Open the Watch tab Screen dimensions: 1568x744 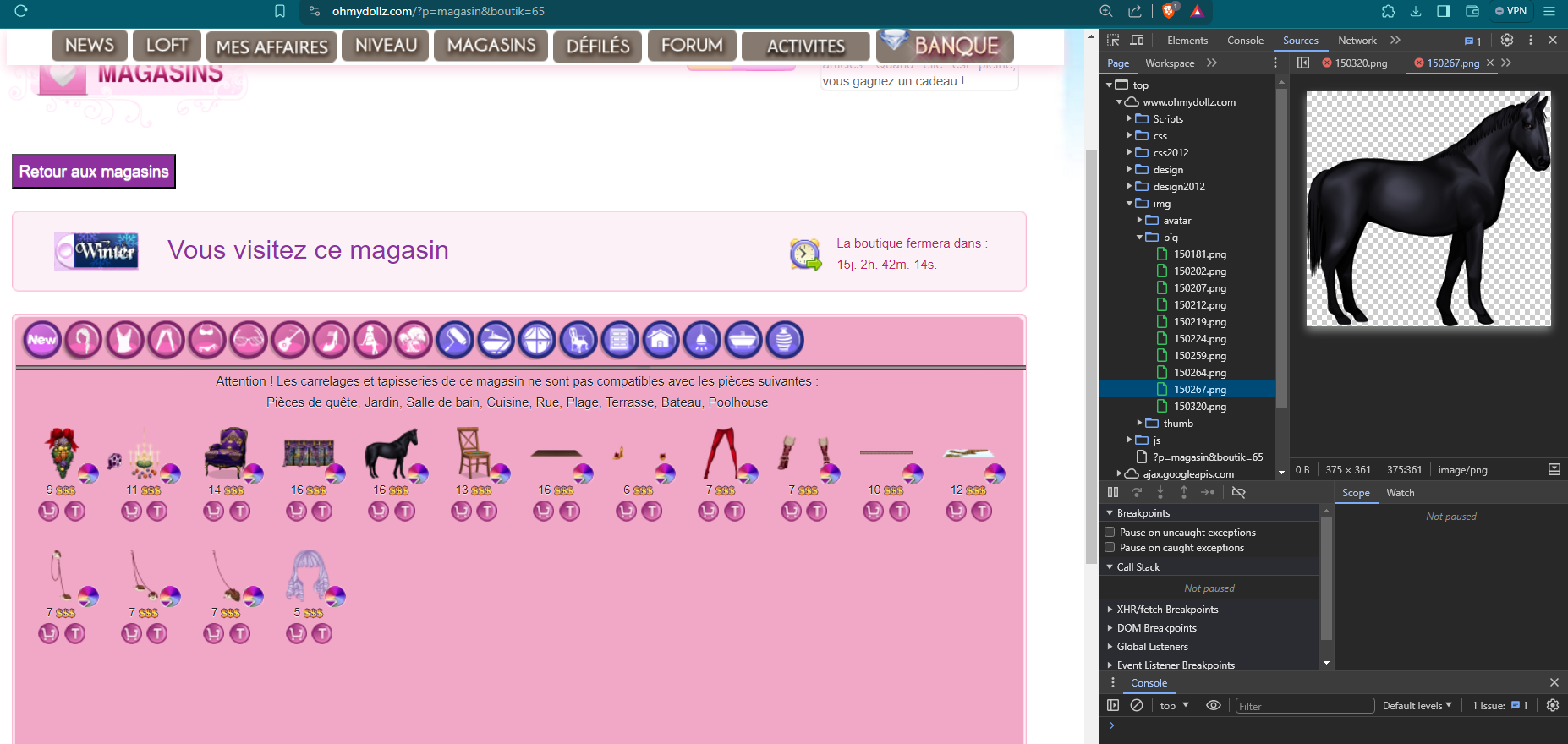[x=1400, y=492]
